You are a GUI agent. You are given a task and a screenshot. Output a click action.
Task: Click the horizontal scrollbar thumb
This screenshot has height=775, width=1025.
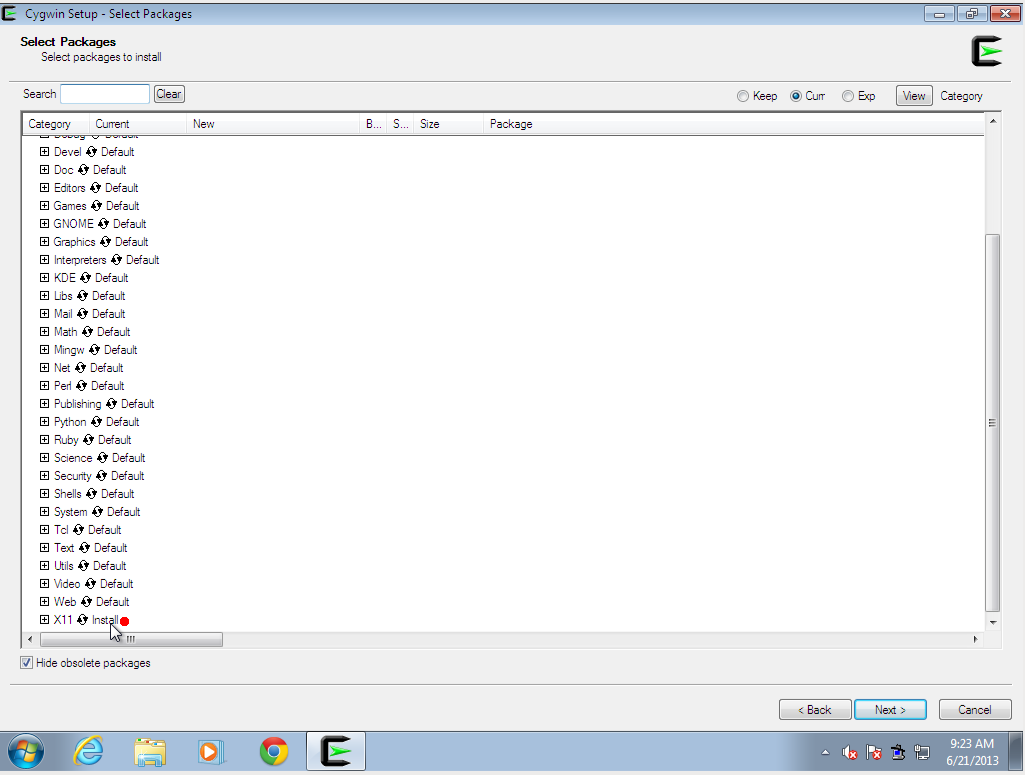point(131,639)
